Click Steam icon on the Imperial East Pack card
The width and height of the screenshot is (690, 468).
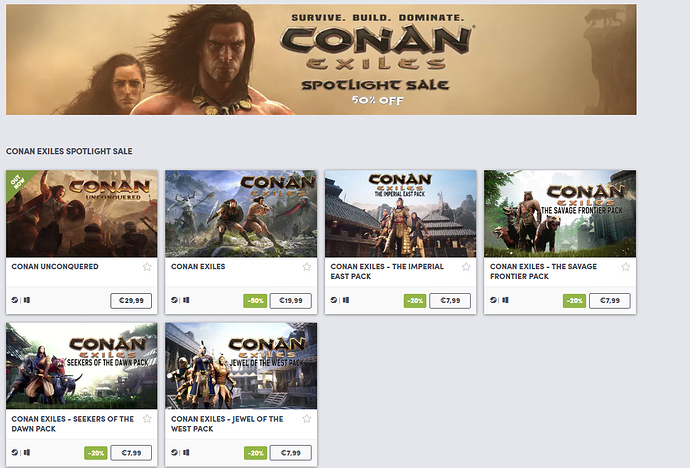click(x=335, y=300)
